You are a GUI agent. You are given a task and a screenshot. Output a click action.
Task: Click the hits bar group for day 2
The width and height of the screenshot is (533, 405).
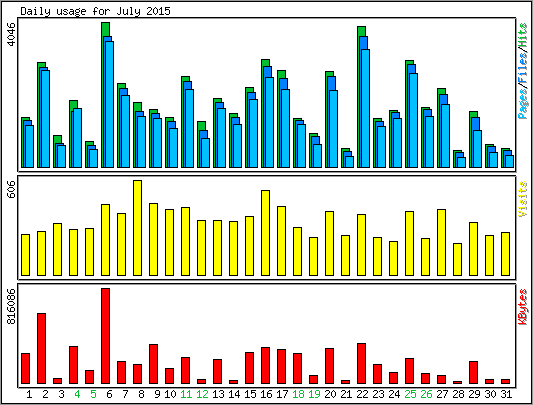pos(44,115)
